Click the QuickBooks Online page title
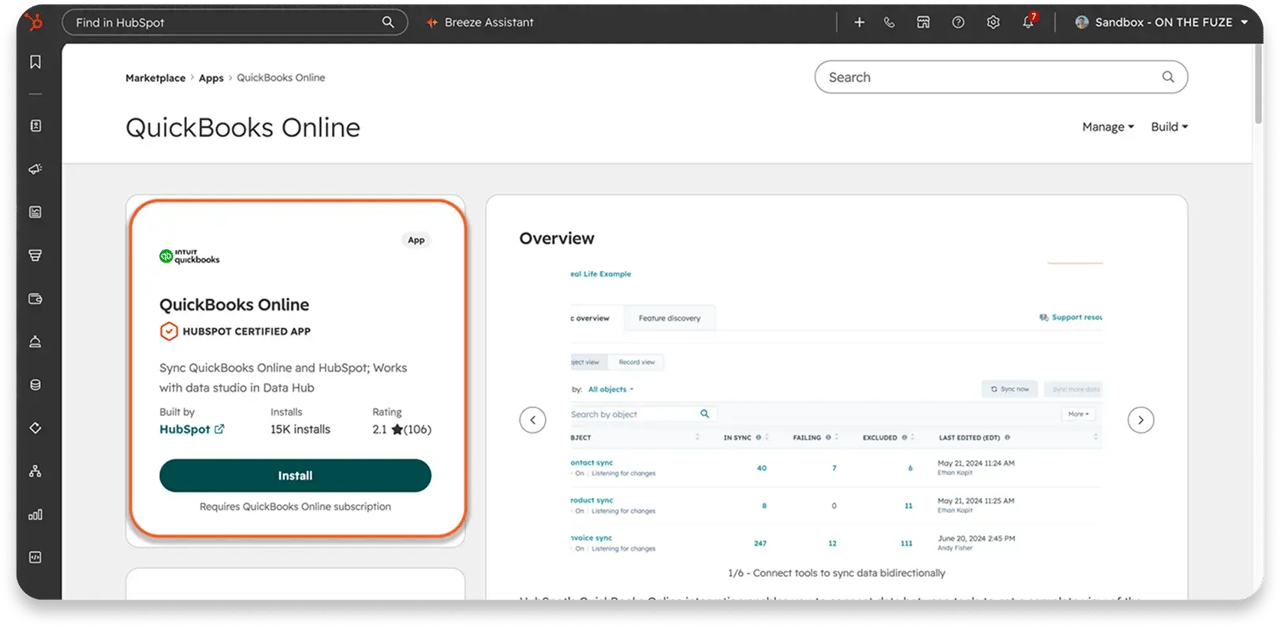1280x628 pixels. [x=243, y=128]
